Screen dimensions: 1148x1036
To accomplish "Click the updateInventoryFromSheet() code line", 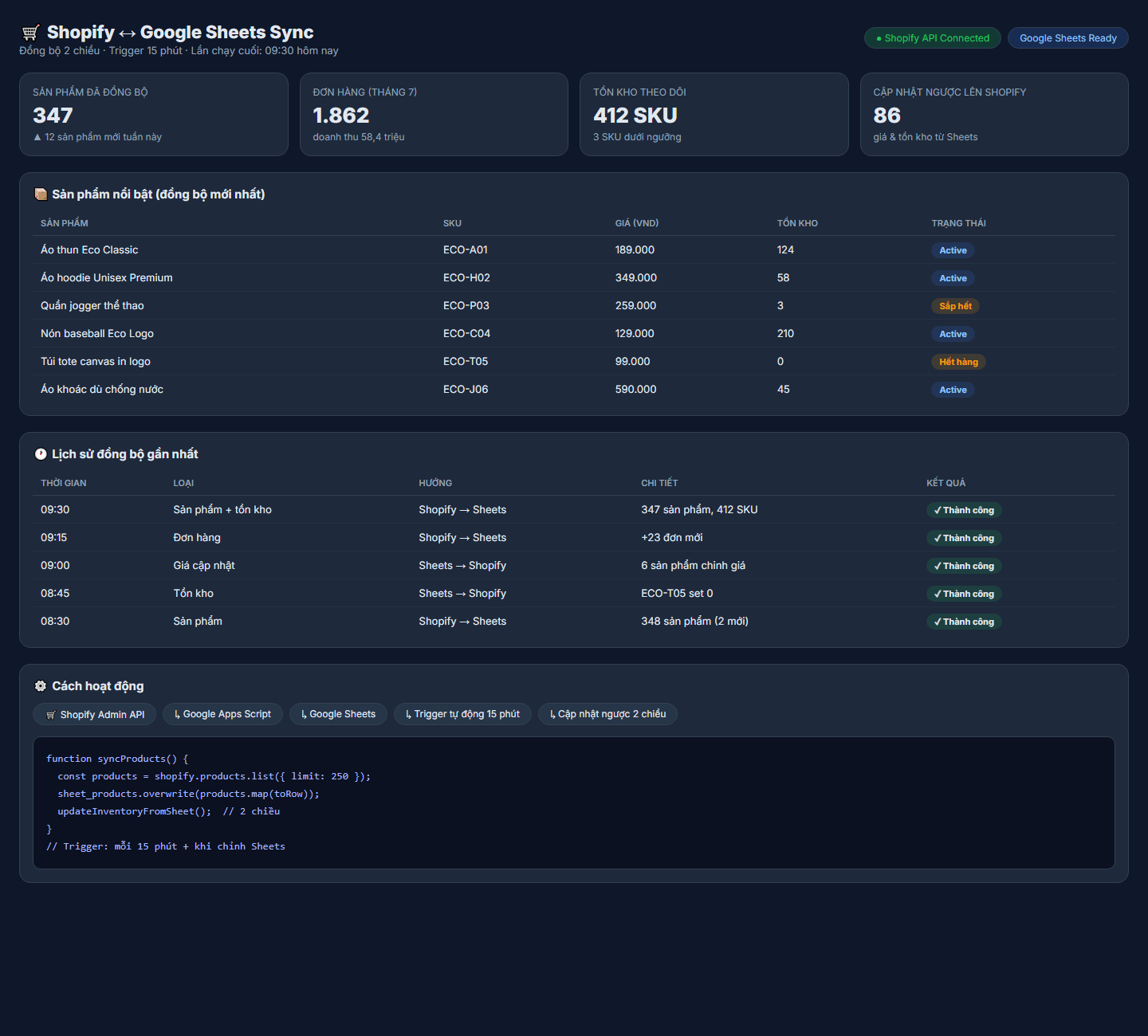I will click(169, 811).
